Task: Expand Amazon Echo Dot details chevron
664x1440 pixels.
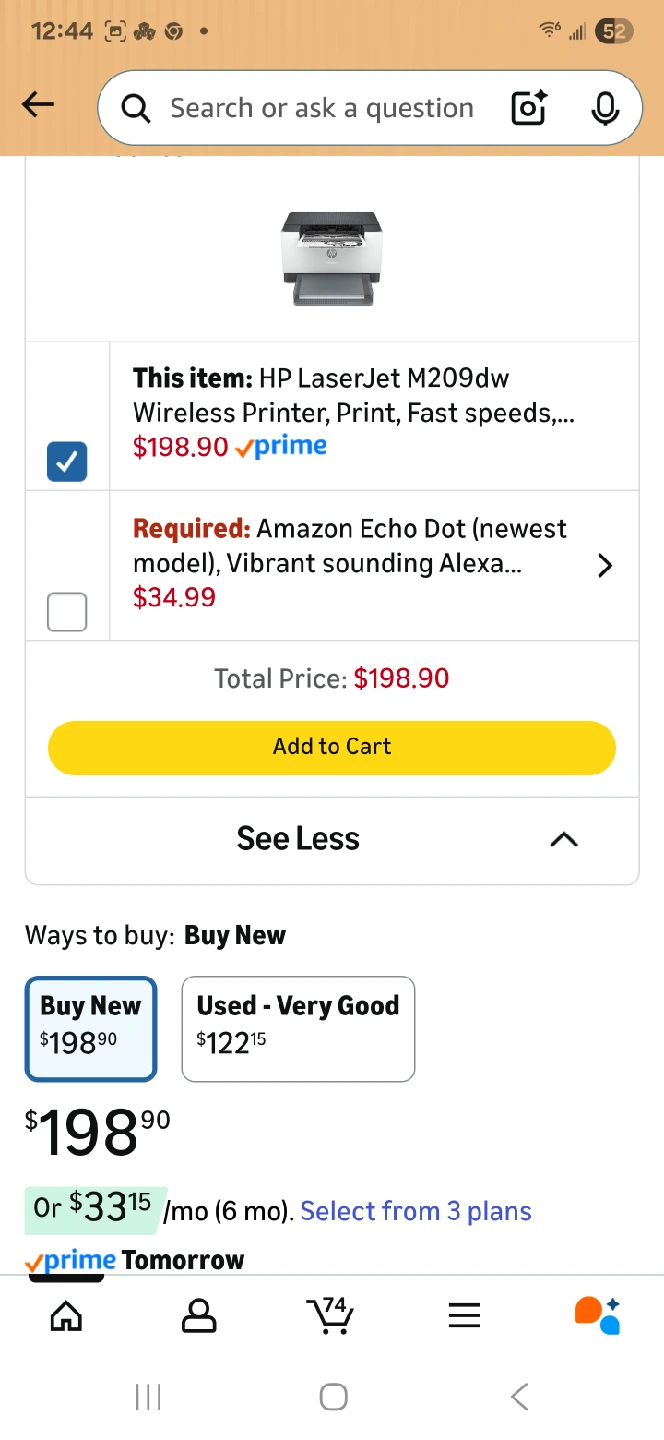Action: 604,566
